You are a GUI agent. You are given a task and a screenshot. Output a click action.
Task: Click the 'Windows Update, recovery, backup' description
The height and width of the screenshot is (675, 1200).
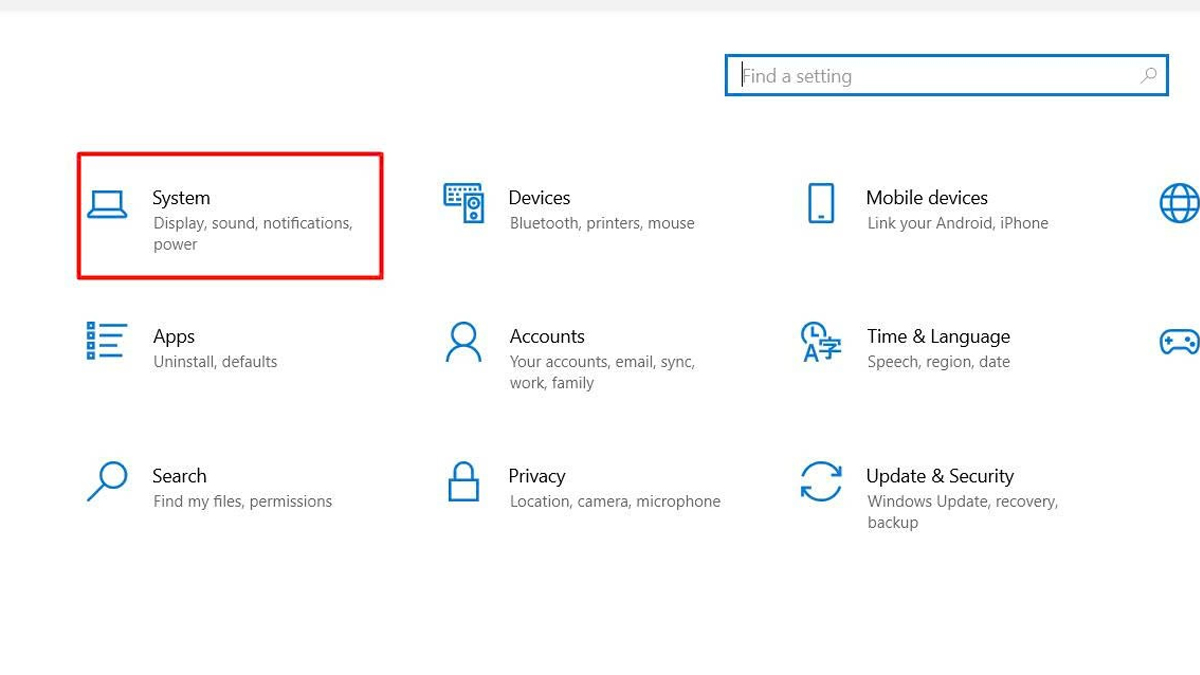963,512
